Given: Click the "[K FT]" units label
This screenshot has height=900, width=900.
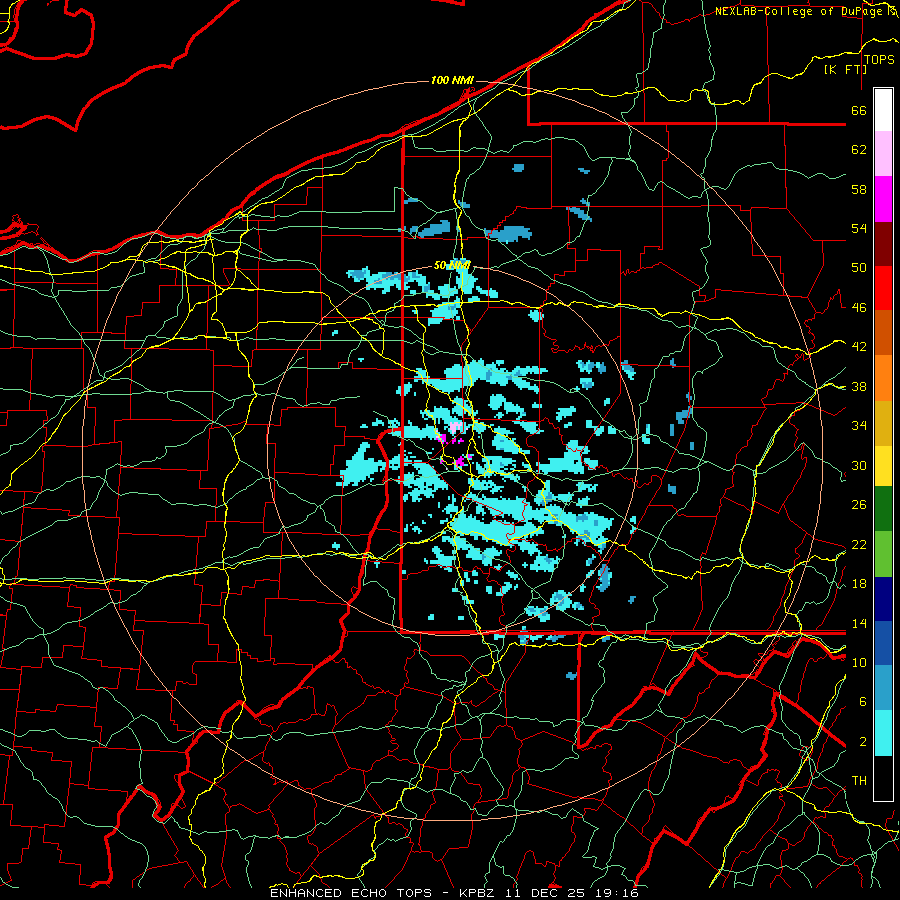Looking at the screenshot, I should pos(845,69).
